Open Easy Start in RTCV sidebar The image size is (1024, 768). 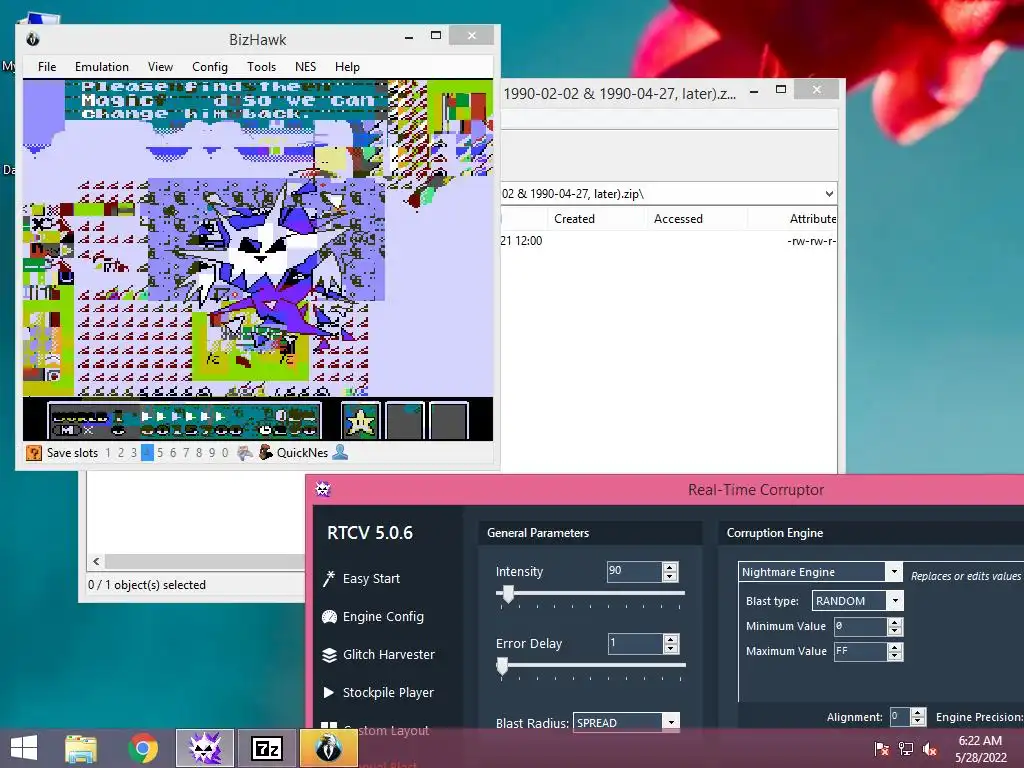361,579
